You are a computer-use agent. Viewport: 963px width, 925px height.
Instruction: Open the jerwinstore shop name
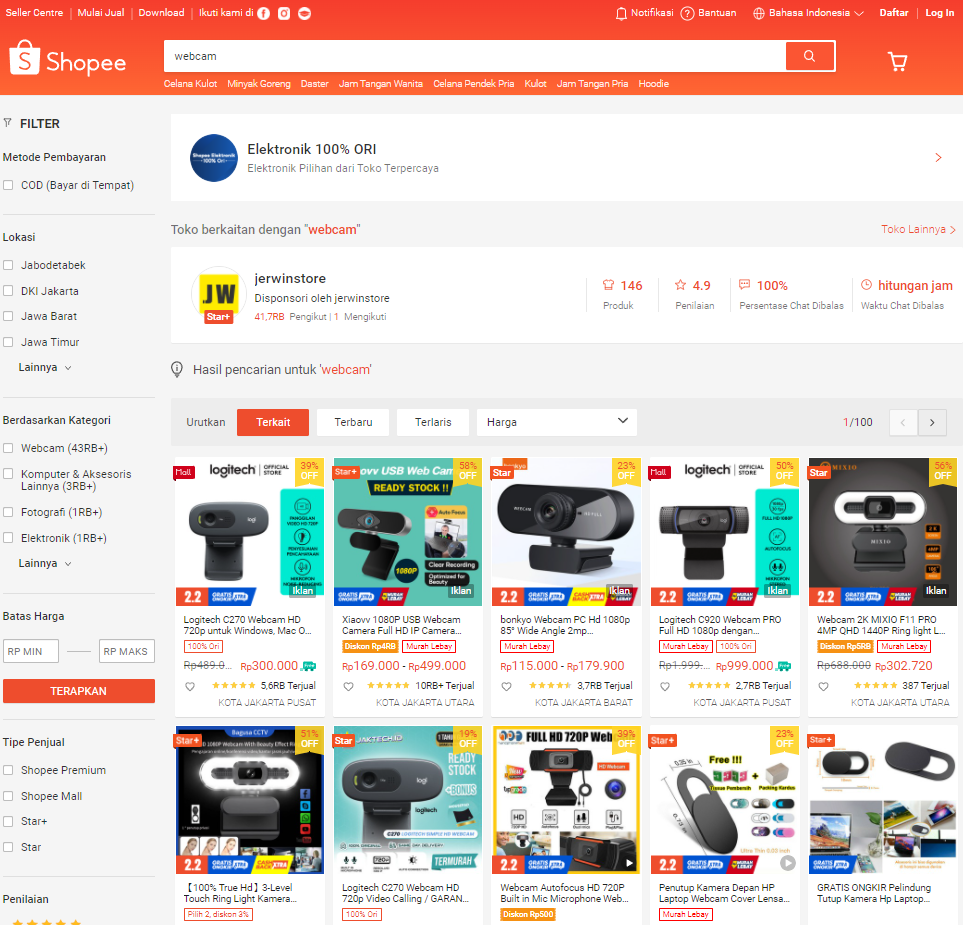pyautogui.click(x=290, y=278)
